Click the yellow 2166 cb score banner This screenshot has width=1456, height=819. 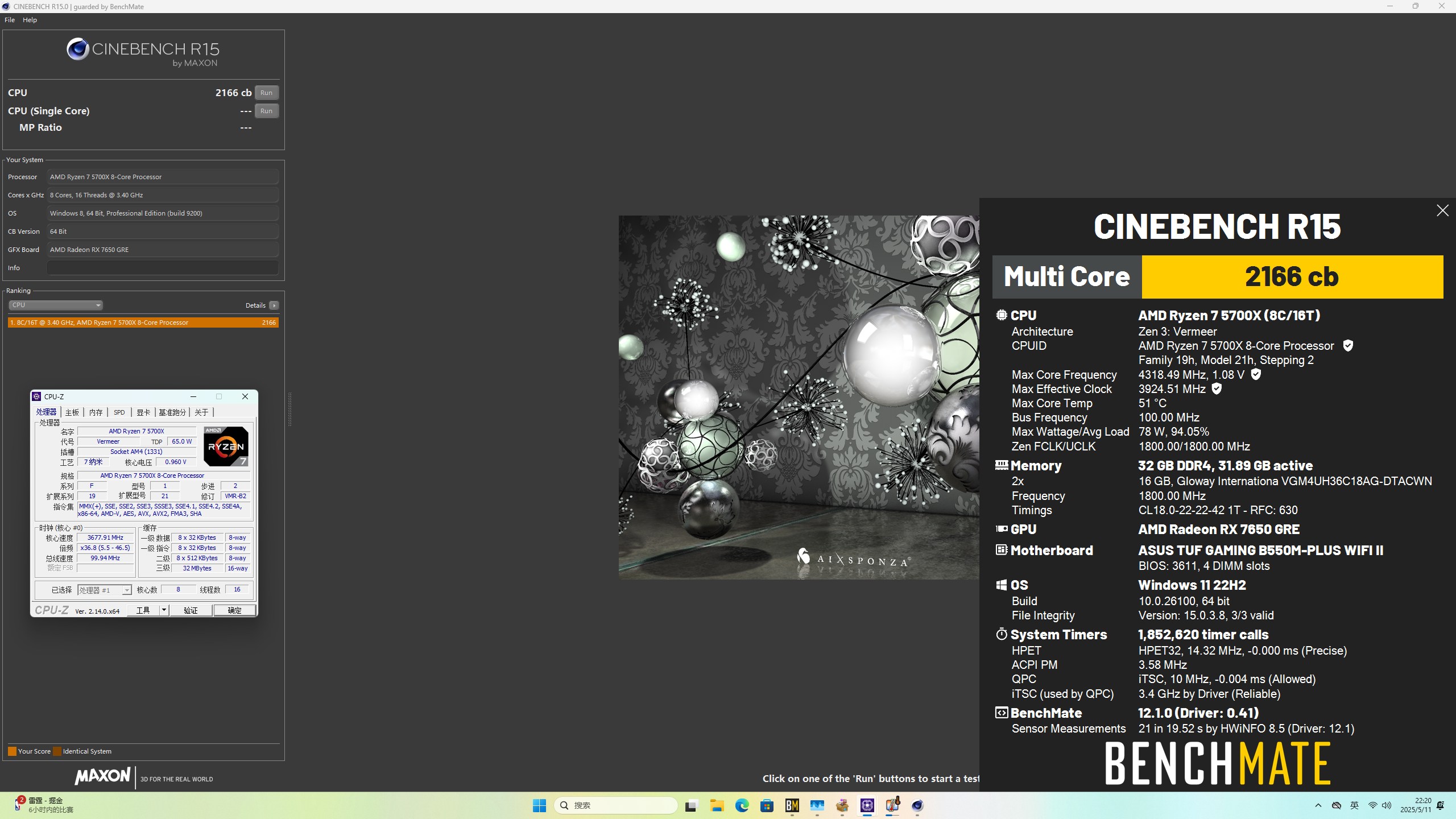click(1292, 277)
